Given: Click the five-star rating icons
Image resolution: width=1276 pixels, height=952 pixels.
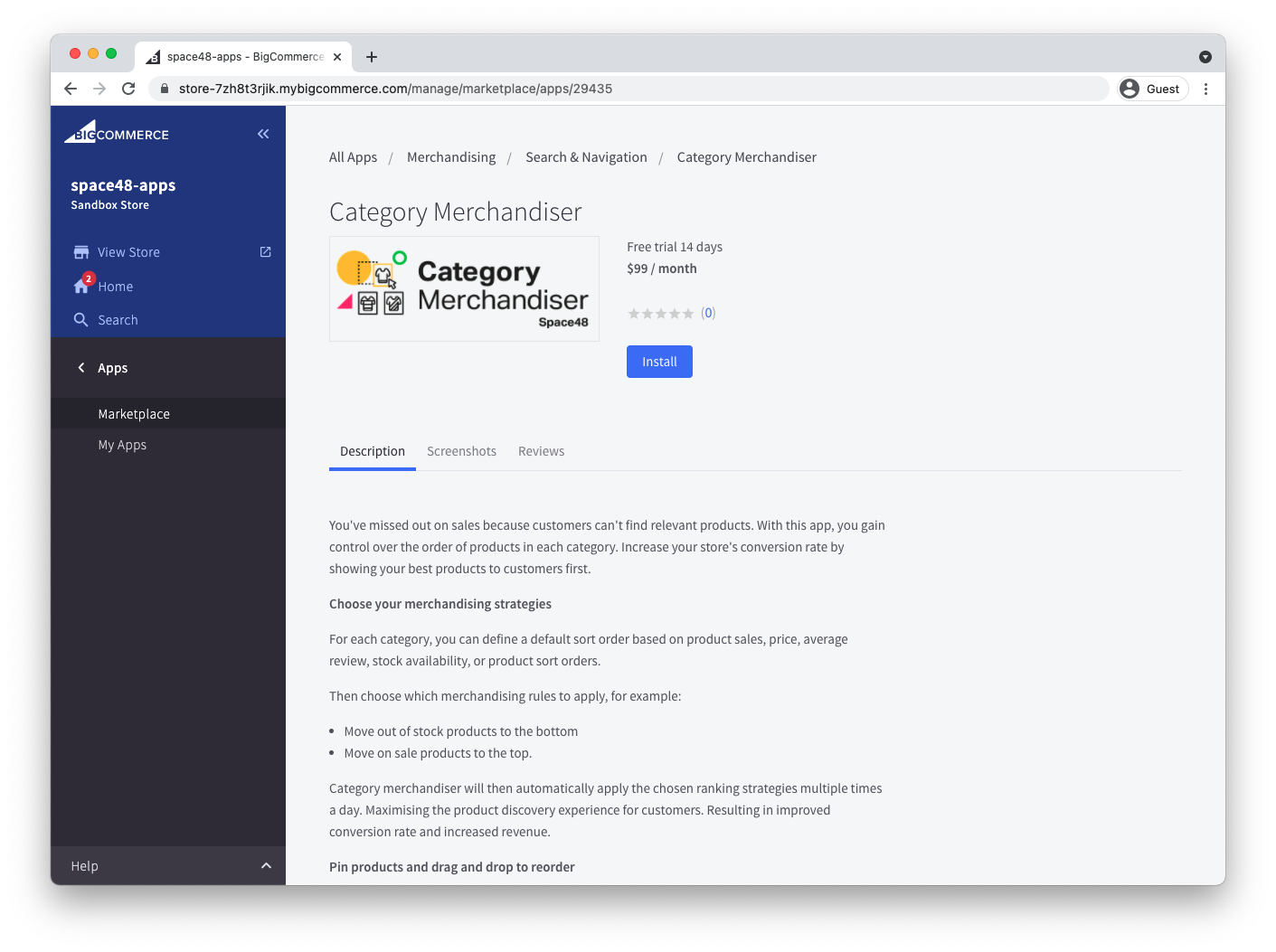Looking at the screenshot, I should pyautogui.click(x=661, y=314).
